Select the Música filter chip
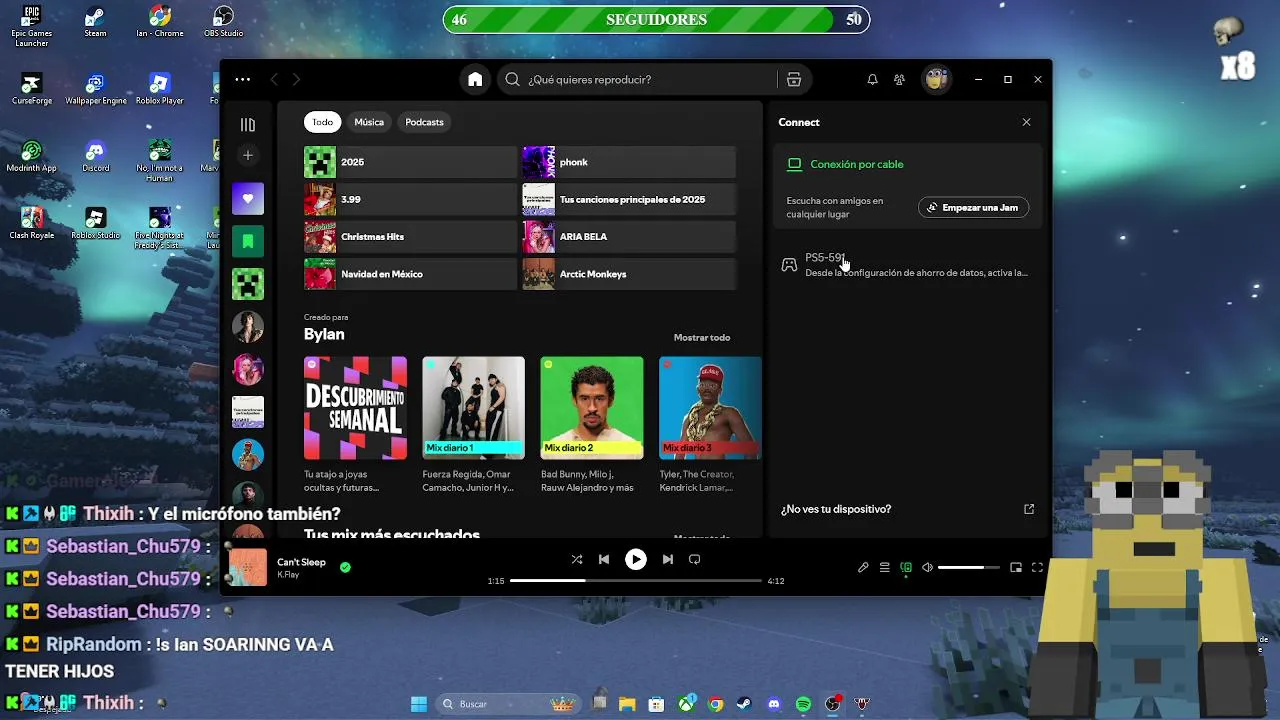The image size is (1280, 720). click(x=369, y=122)
